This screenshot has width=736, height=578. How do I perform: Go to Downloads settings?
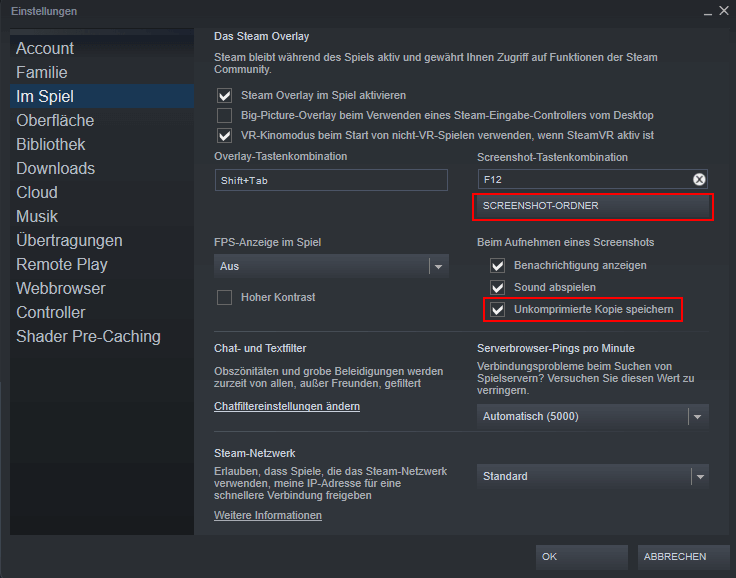tap(102, 168)
